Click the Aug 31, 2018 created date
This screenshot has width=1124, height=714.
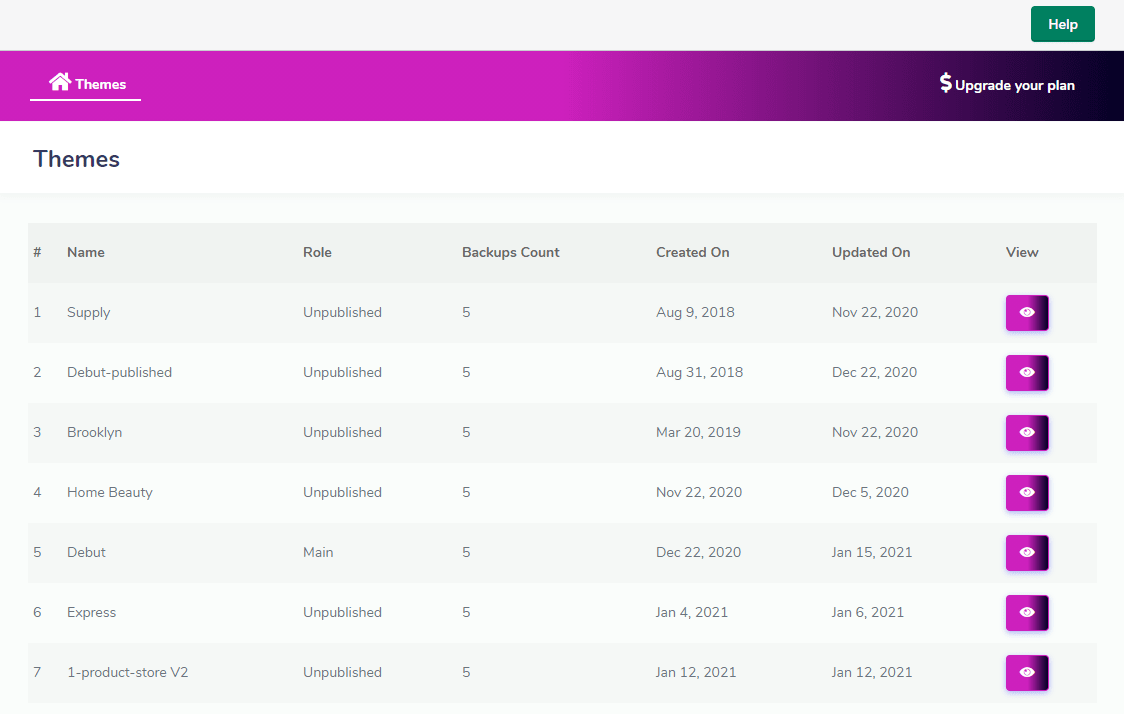point(700,373)
